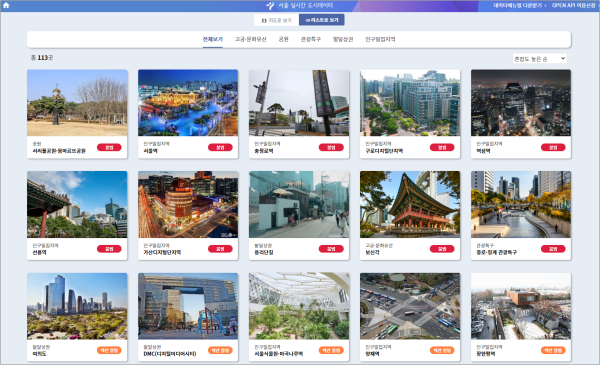Select the 전체보기 tab
The image size is (600, 365).
tap(212, 39)
